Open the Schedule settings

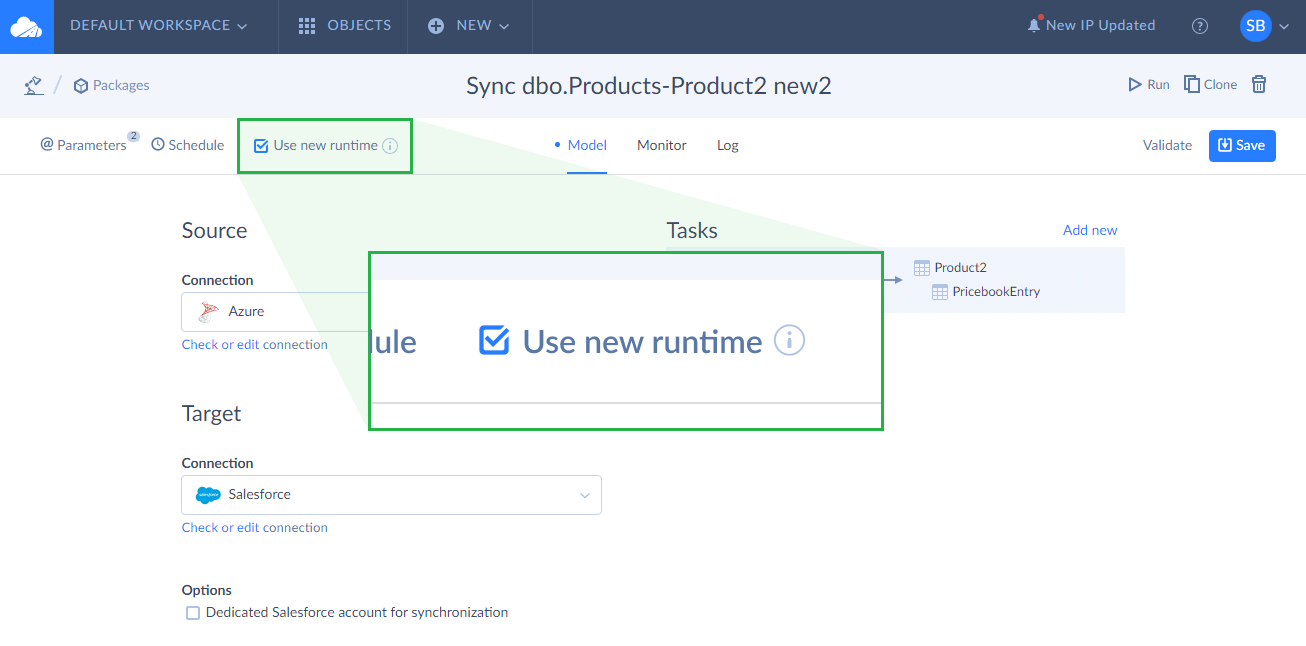188,145
